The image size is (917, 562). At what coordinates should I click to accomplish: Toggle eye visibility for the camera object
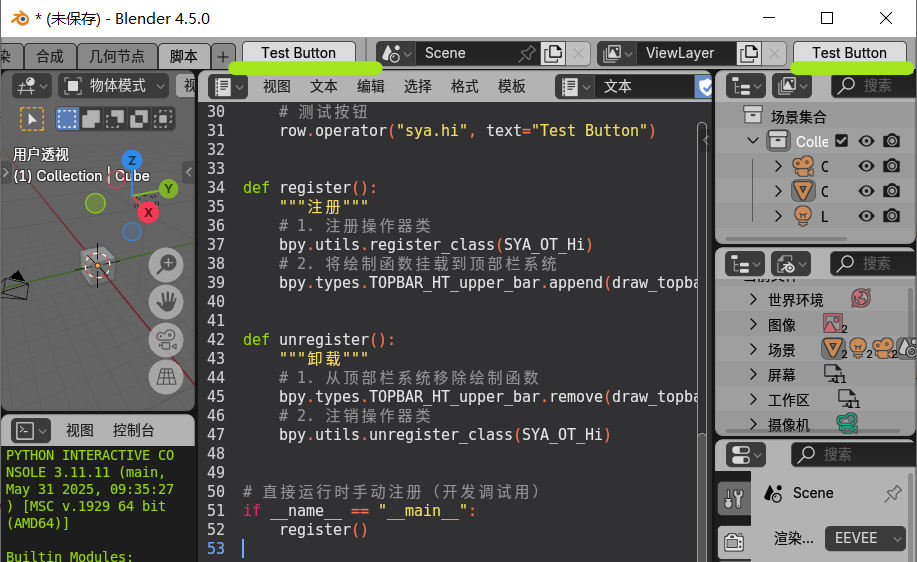pos(866,166)
